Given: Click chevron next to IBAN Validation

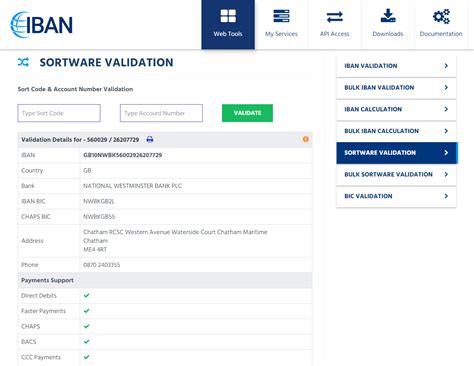Looking at the screenshot, I should [x=446, y=66].
